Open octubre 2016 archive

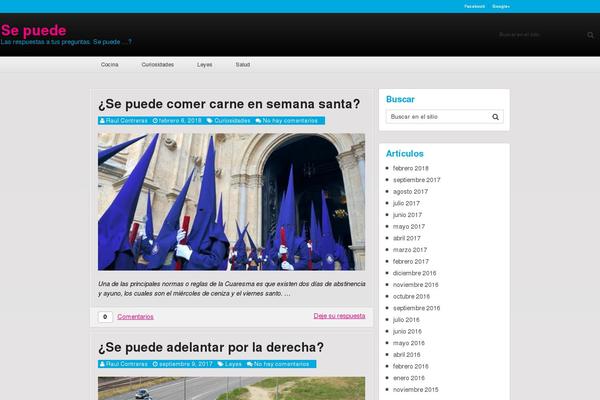coord(411,296)
